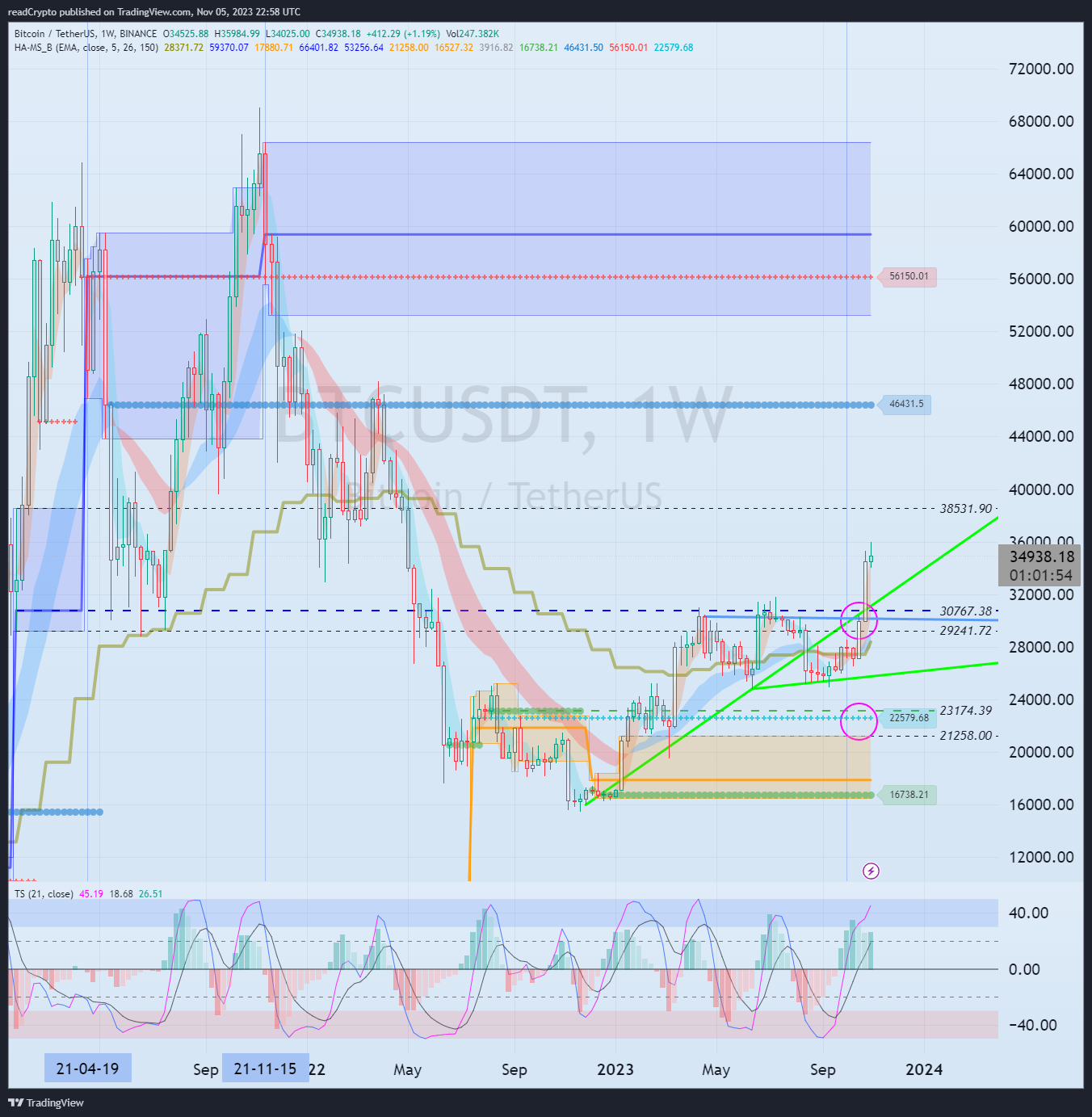Click the green dashed line label 23174.39
The image size is (1092, 1117).
coord(966,711)
